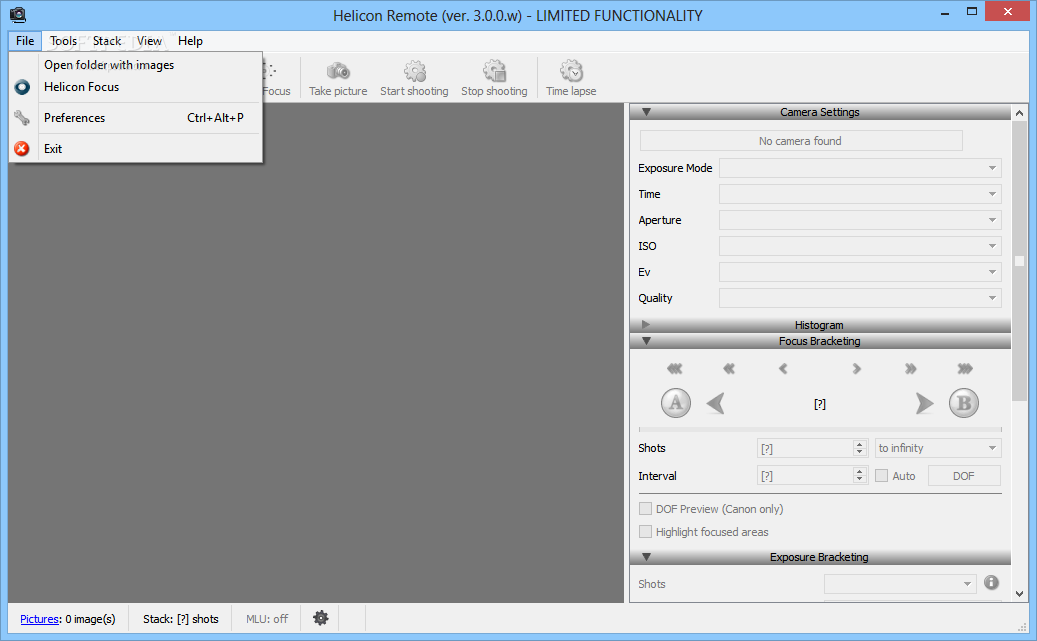The width and height of the screenshot is (1037, 641).
Task: Open the Ev dropdown
Action: point(860,272)
